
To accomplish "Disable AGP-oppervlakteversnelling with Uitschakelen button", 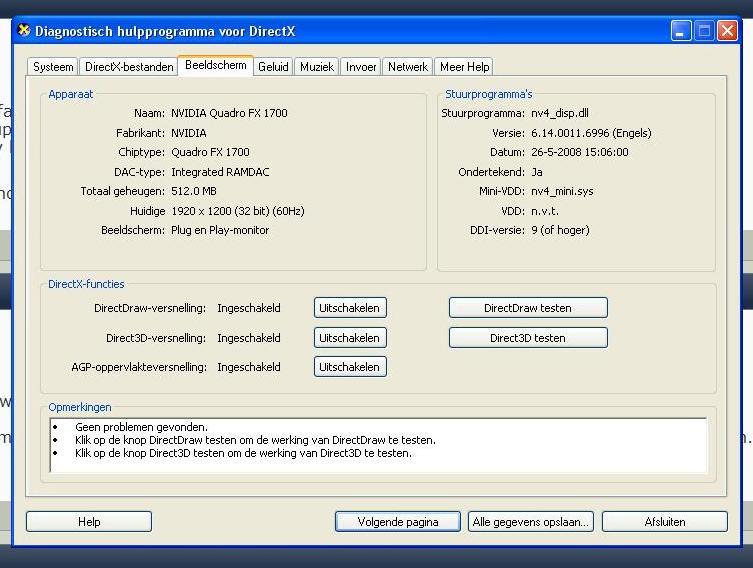I will click(x=350, y=367).
